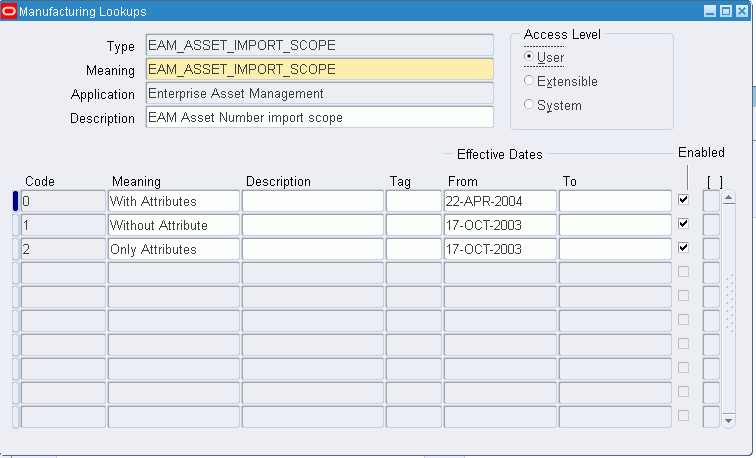The height and width of the screenshot is (458, 756).
Task: Click the To date field of Without Attribute row
Action: click(615, 225)
